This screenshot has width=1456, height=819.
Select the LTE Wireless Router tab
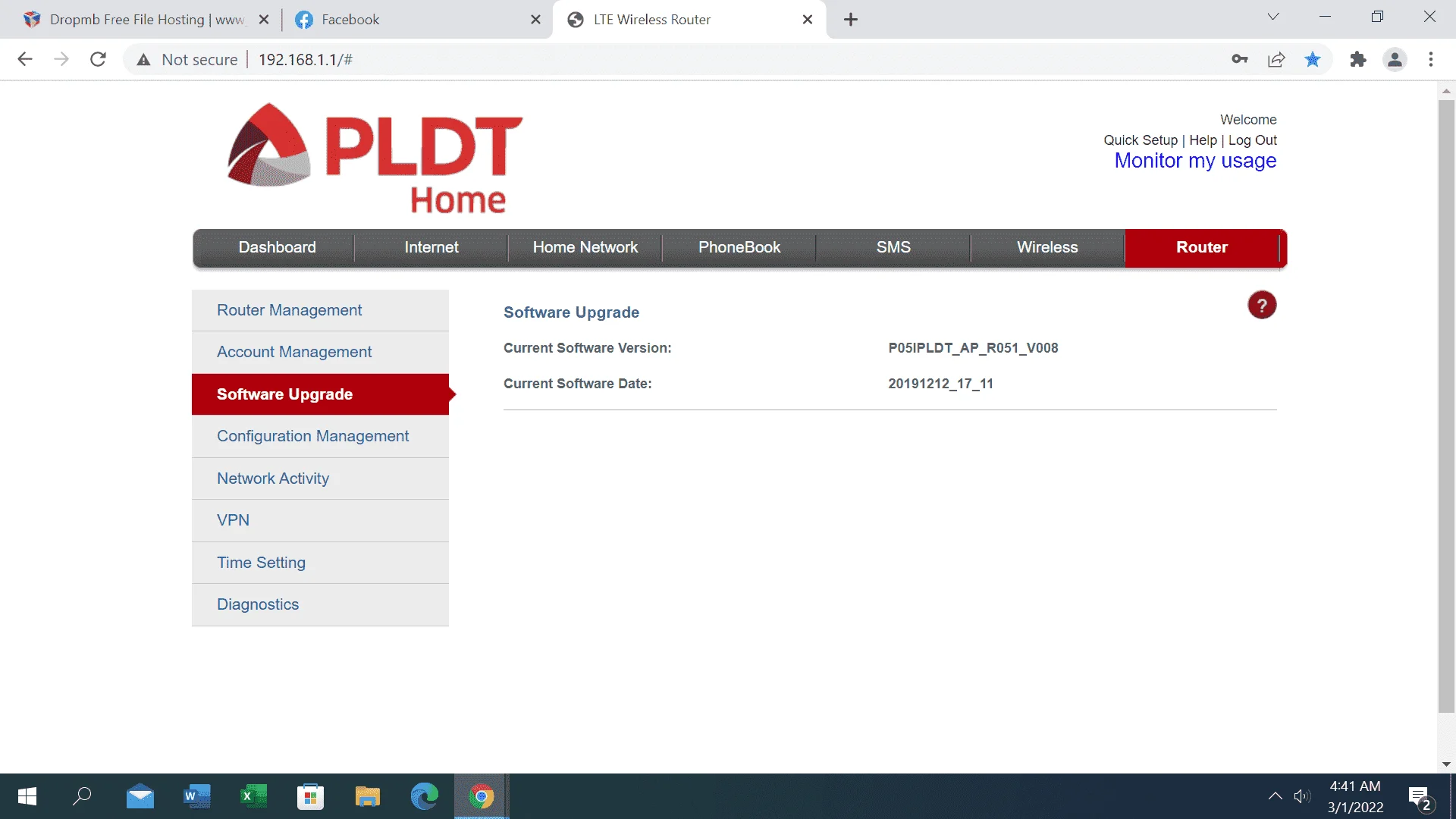pyautogui.click(x=690, y=20)
